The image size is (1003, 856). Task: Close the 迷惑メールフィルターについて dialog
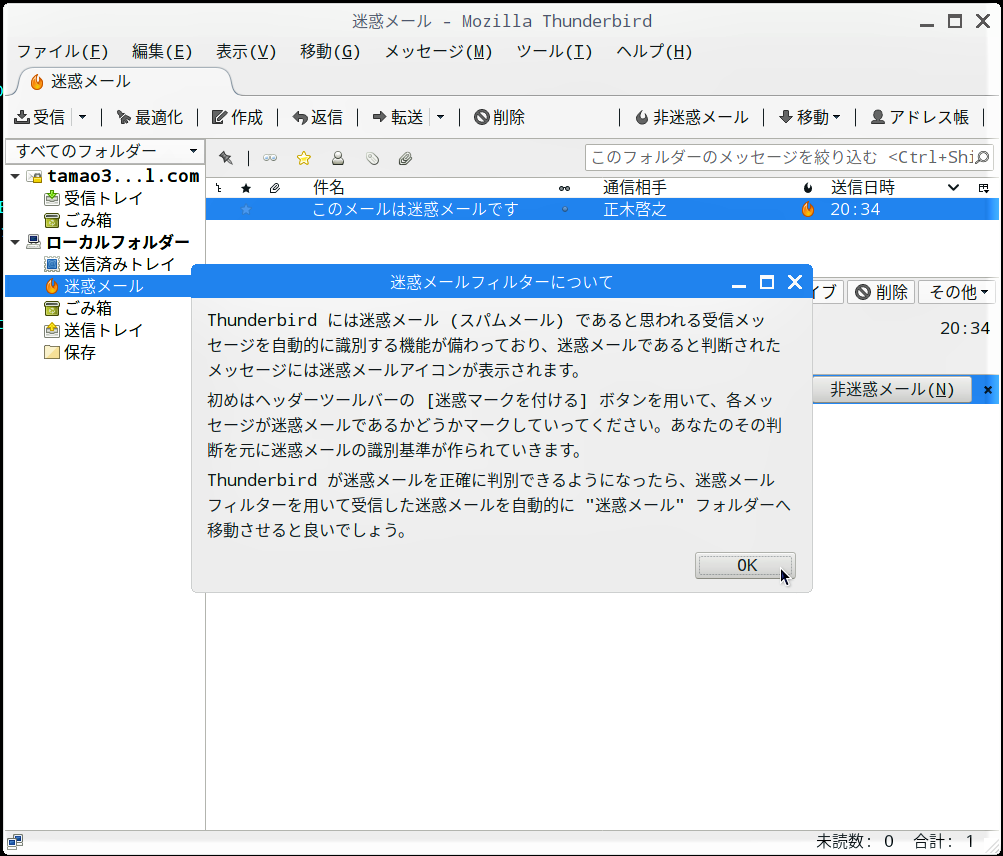tap(794, 282)
